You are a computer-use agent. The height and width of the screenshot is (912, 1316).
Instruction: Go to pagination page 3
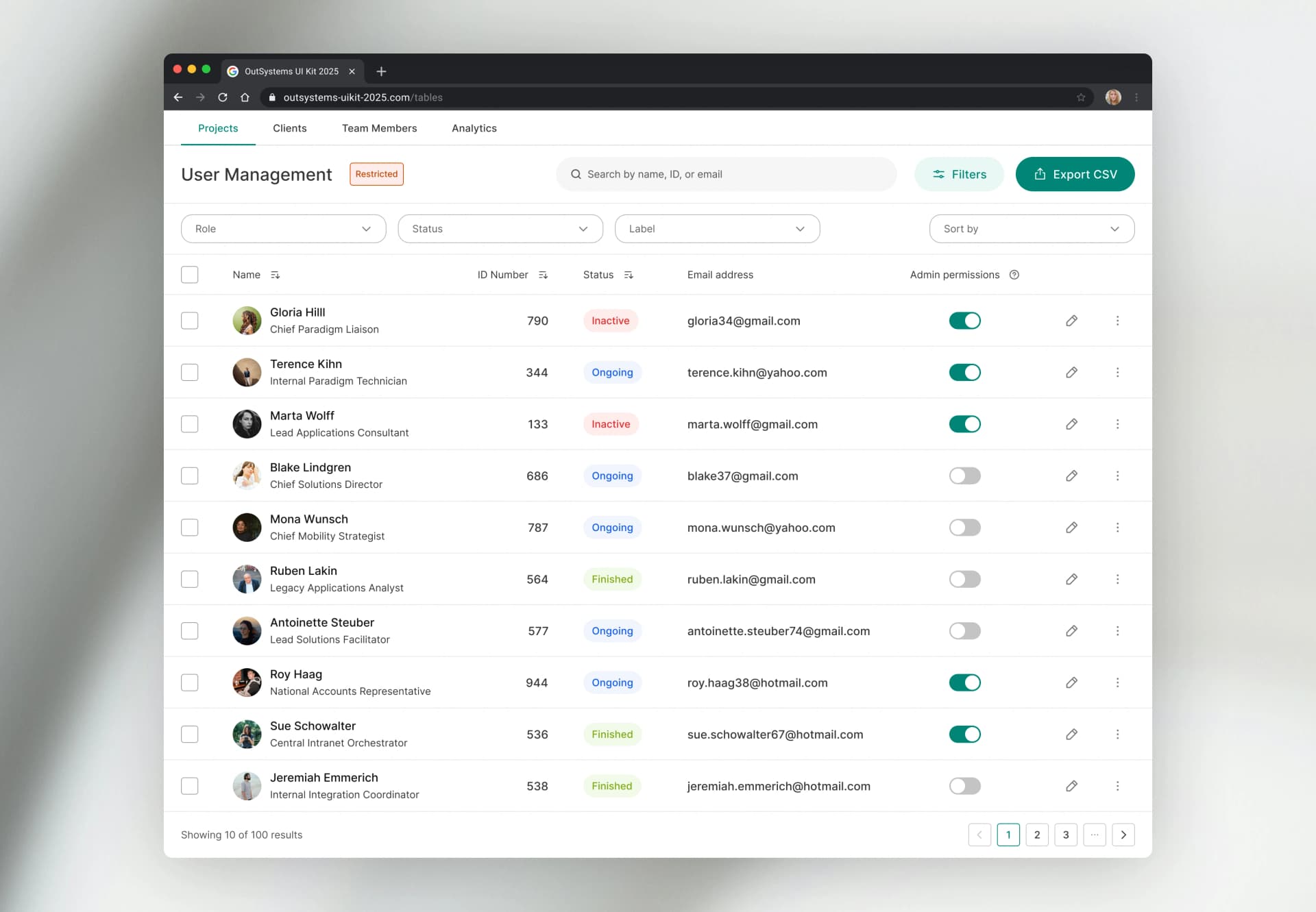tap(1066, 835)
